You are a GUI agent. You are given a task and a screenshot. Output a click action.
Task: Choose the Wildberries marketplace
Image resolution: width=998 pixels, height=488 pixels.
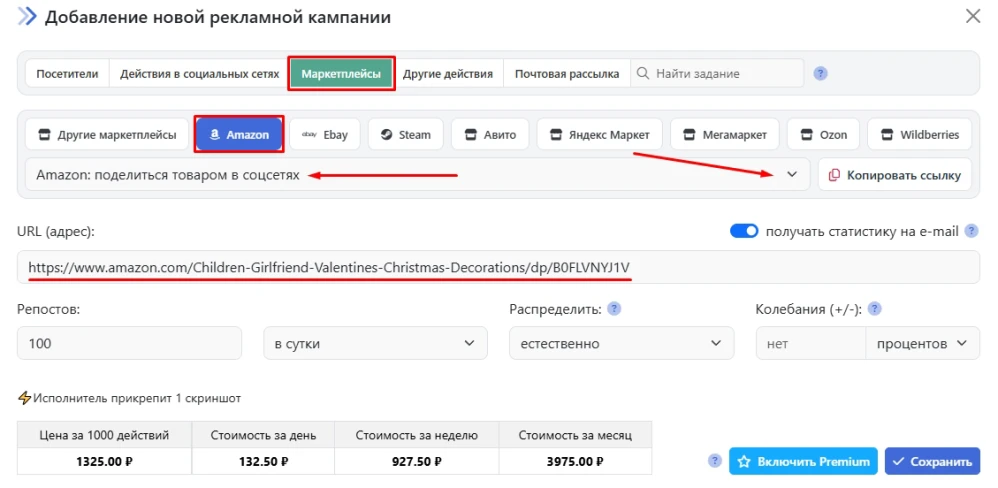point(920,135)
